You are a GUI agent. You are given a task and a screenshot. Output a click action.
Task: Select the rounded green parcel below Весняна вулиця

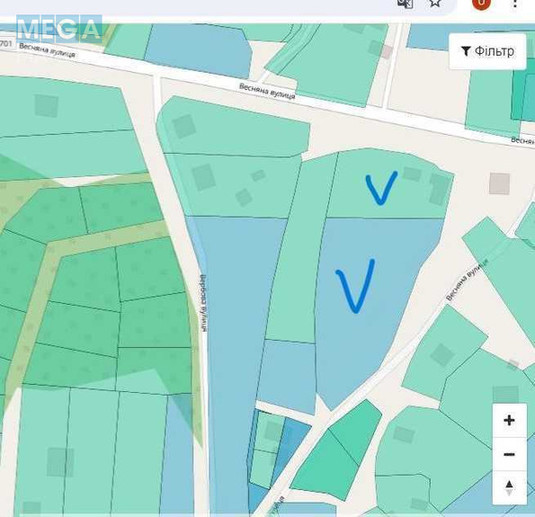[x=233, y=126]
